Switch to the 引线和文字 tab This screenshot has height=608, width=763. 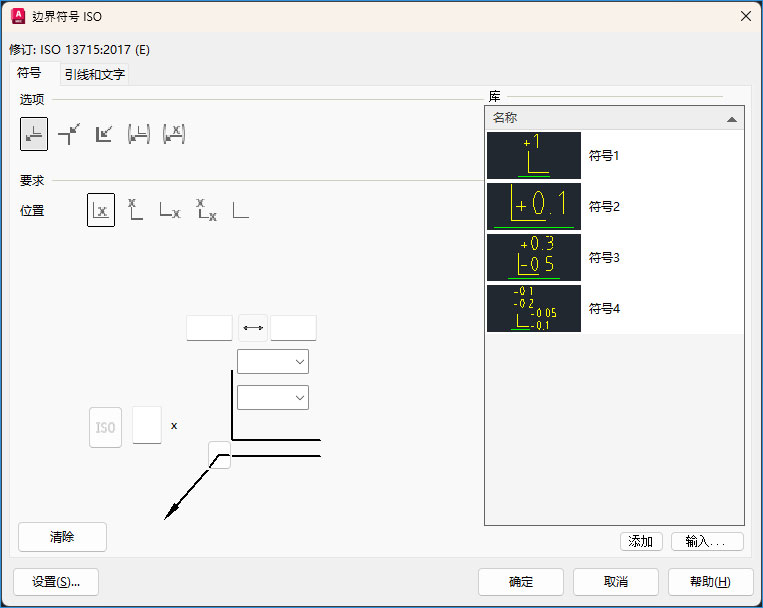(x=94, y=74)
